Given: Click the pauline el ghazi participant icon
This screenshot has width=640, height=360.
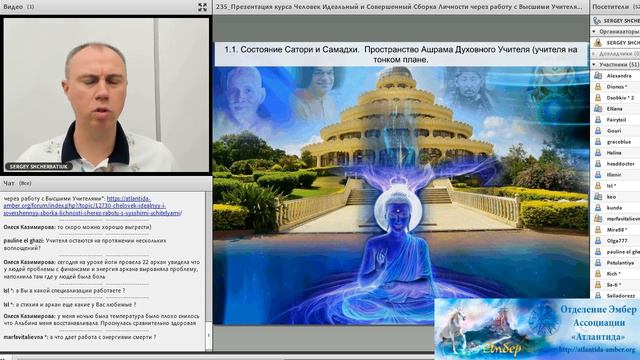Looking at the screenshot, I should click(x=598, y=252).
